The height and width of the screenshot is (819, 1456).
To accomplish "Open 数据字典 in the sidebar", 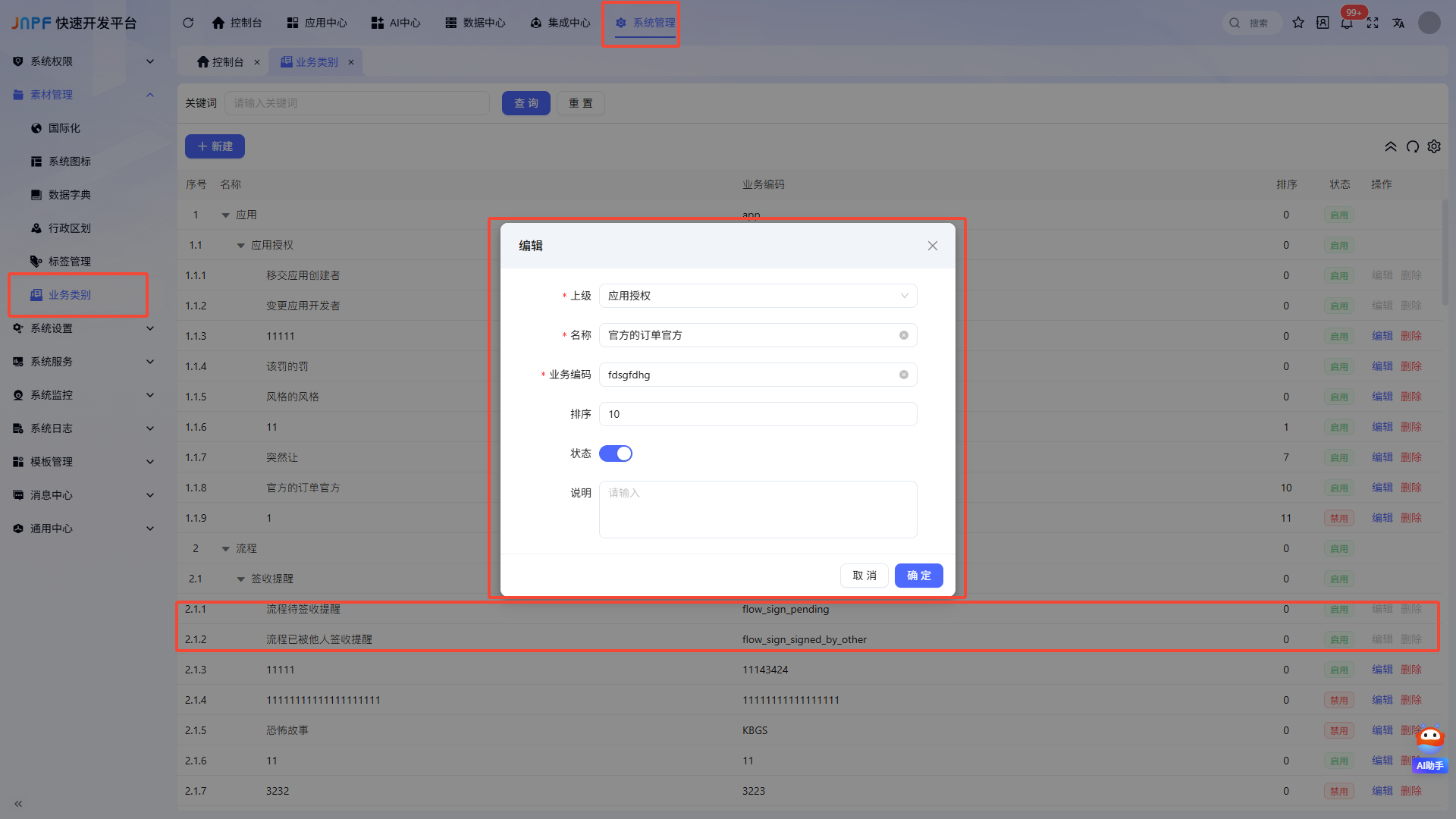I will pyautogui.click(x=70, y=195).
